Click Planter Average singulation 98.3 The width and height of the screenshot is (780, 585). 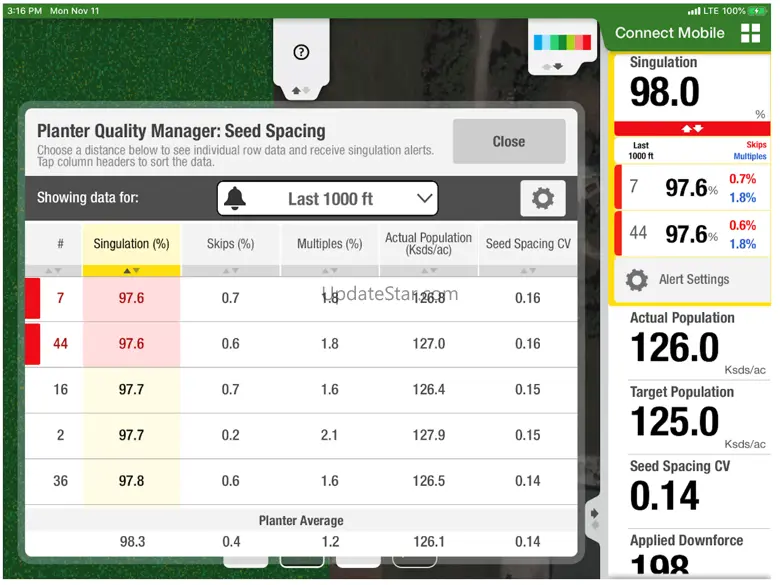click(132, 541)
